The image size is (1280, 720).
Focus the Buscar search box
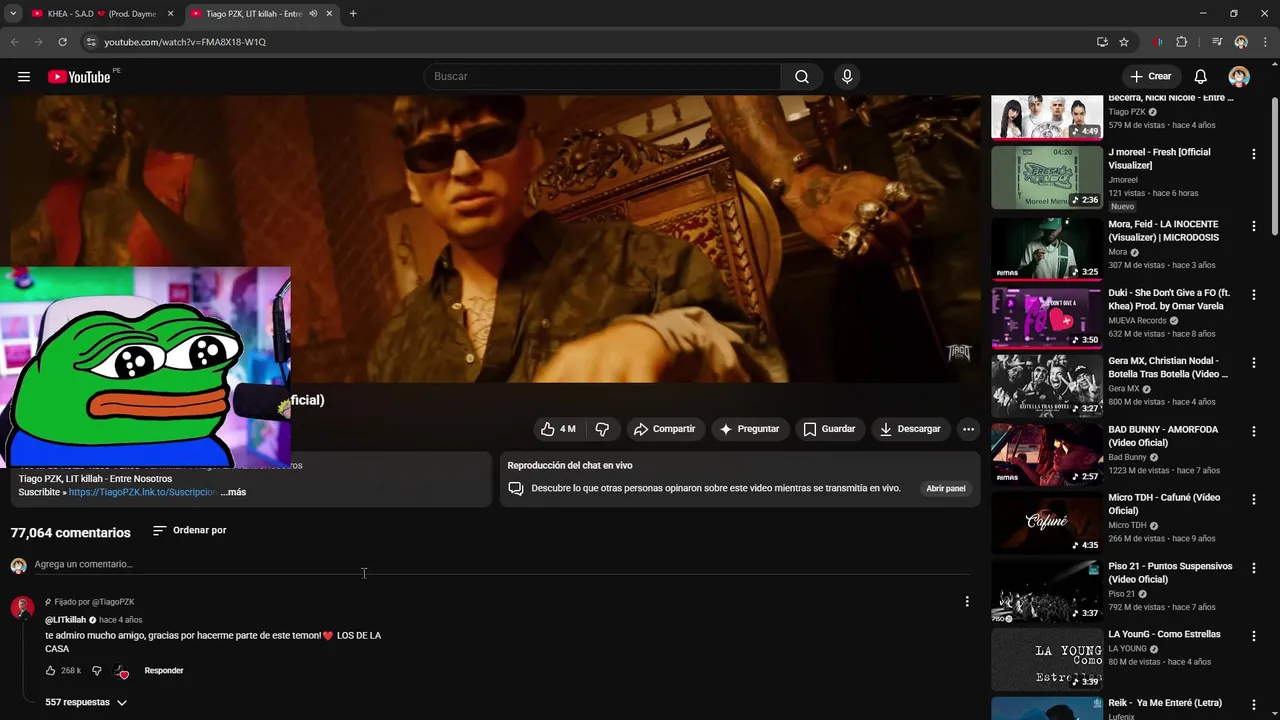click(x=602, y=77)
